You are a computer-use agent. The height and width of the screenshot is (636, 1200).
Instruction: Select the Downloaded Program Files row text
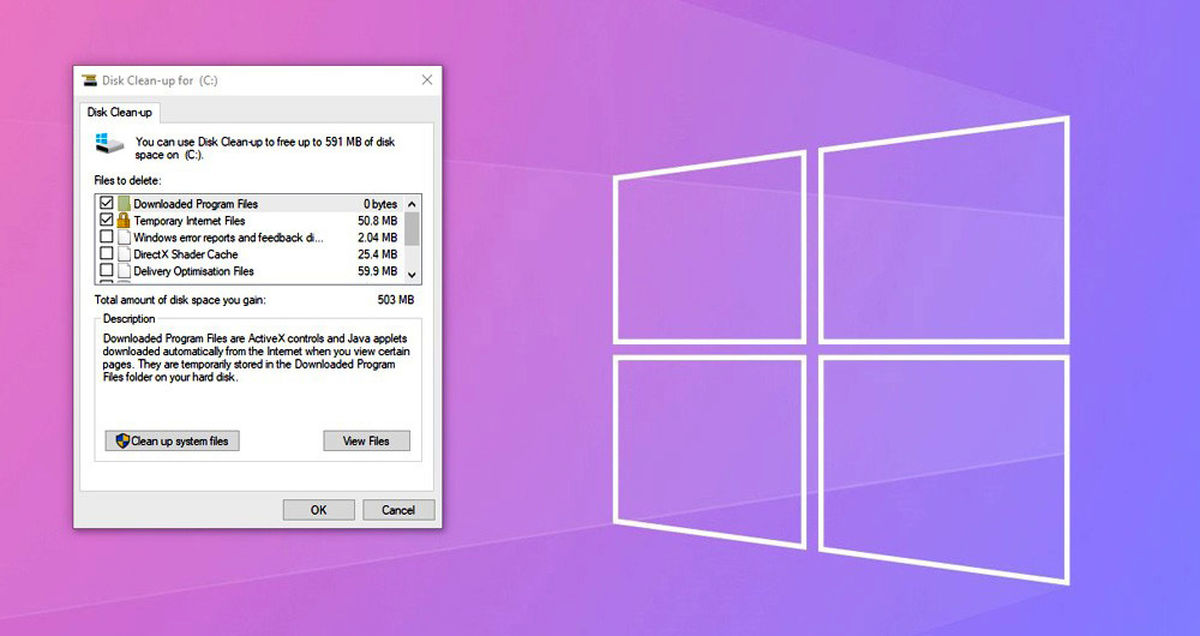pos(194,204)
